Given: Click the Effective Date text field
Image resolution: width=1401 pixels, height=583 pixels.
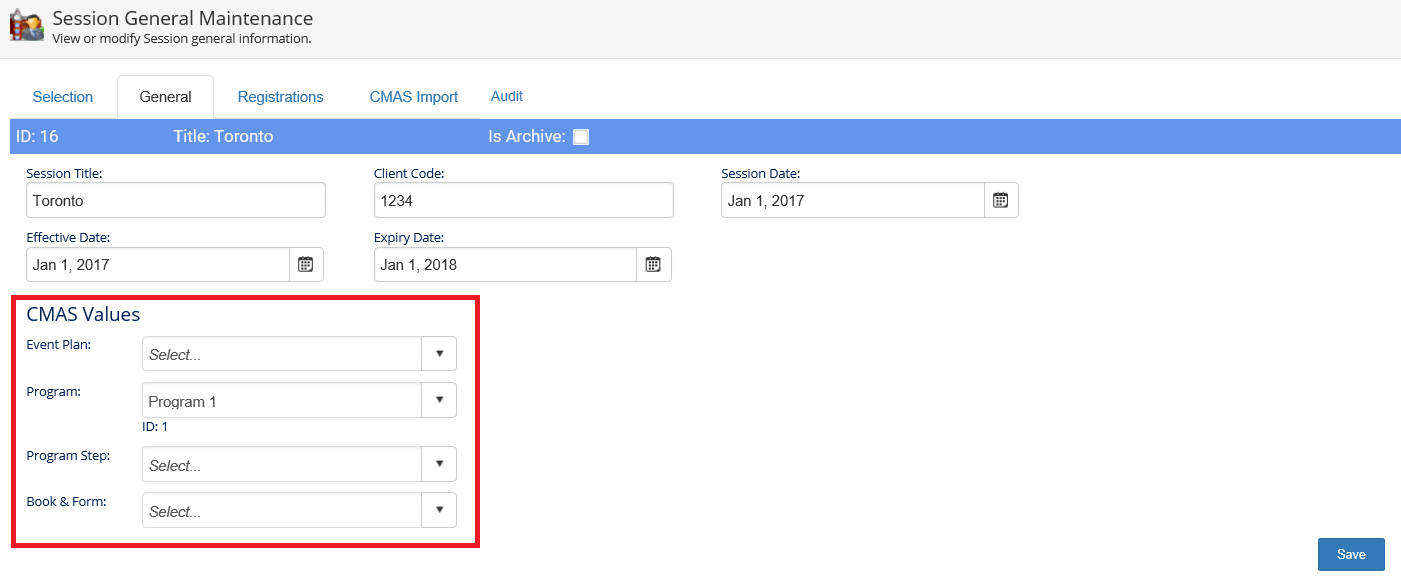Looking at the screenshot, I should tap(158, 265).
